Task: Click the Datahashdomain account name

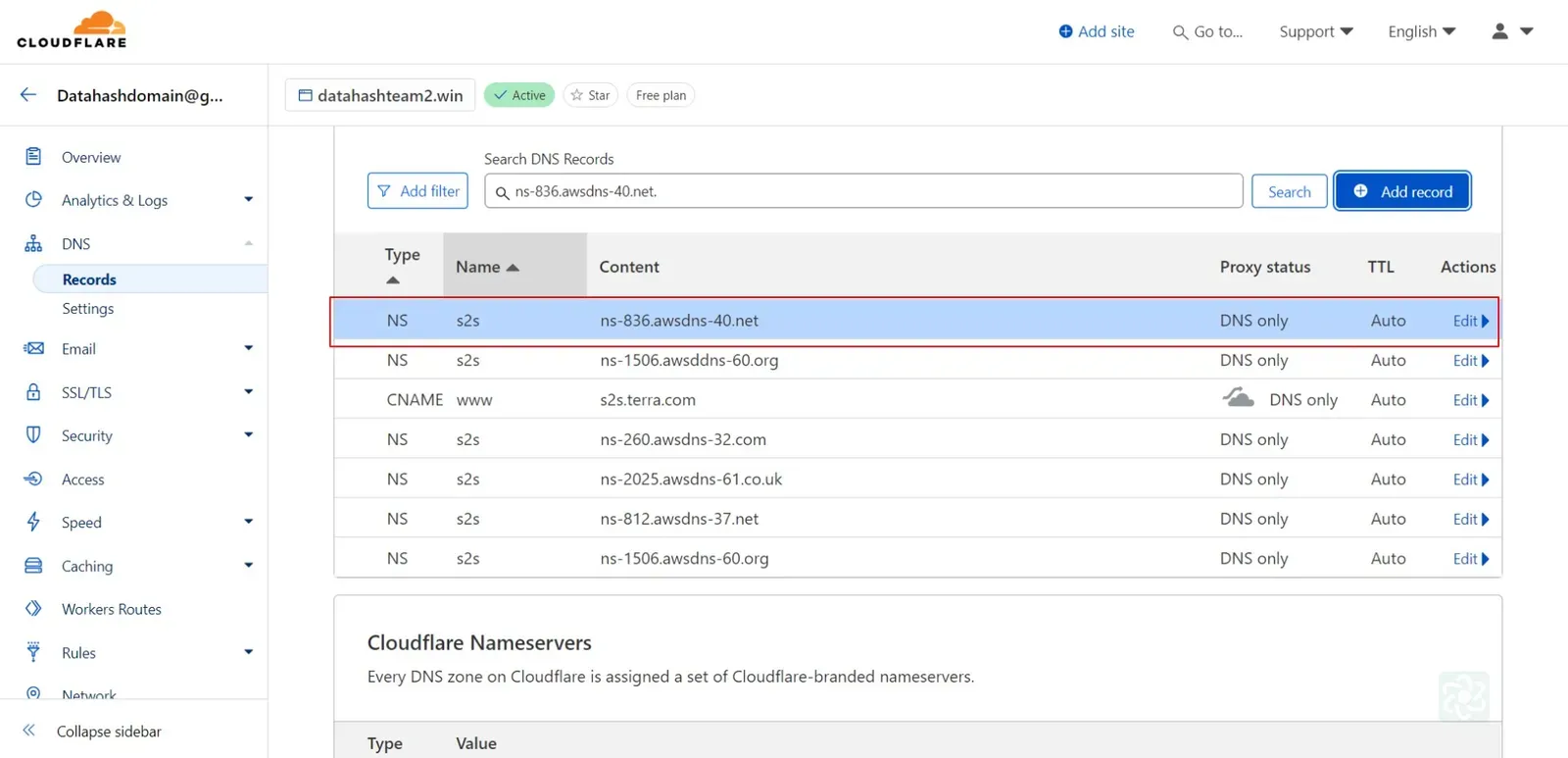Action: tap(140, 95)
